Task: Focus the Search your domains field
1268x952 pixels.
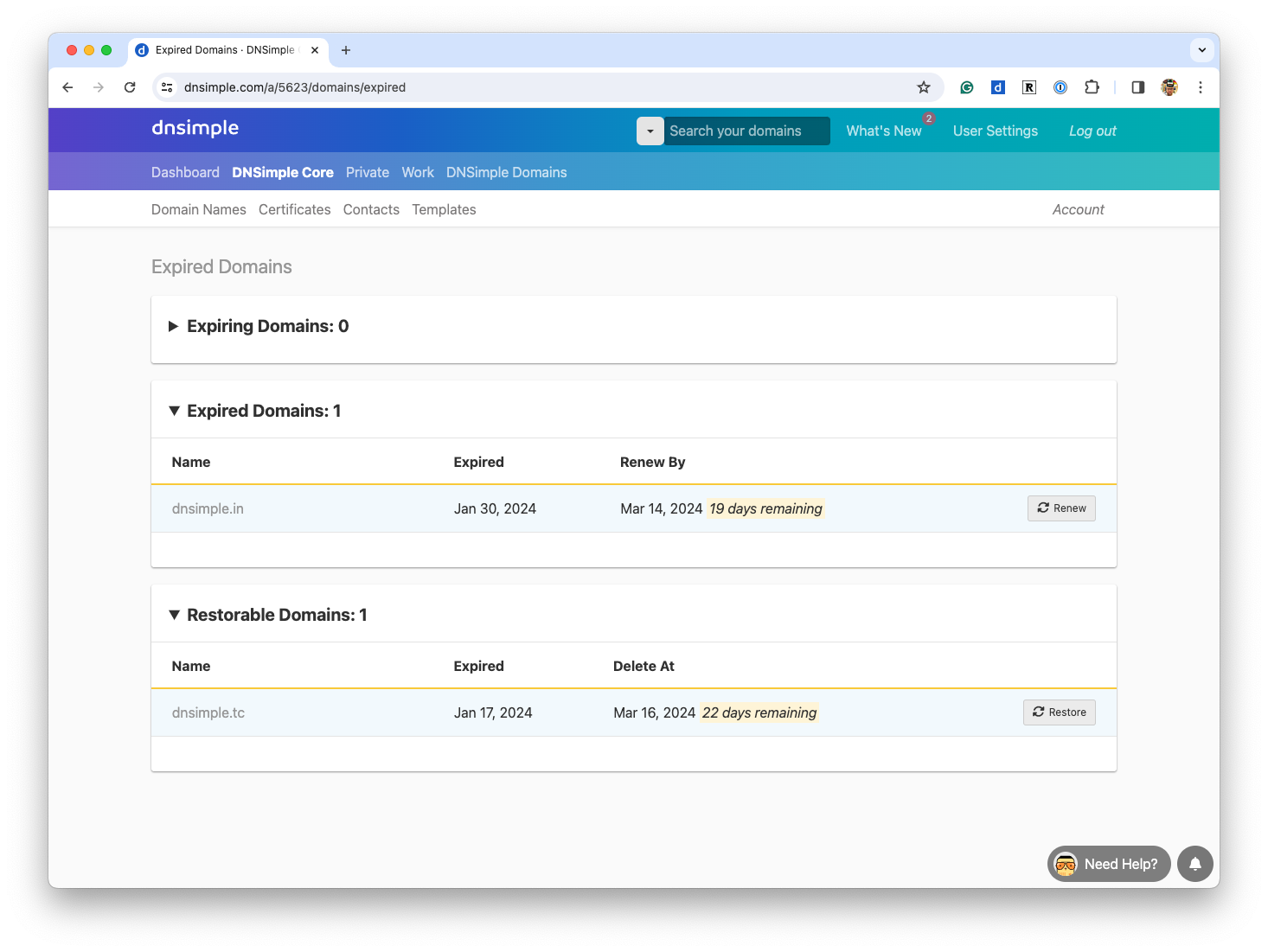Action: tap(746, 131)
